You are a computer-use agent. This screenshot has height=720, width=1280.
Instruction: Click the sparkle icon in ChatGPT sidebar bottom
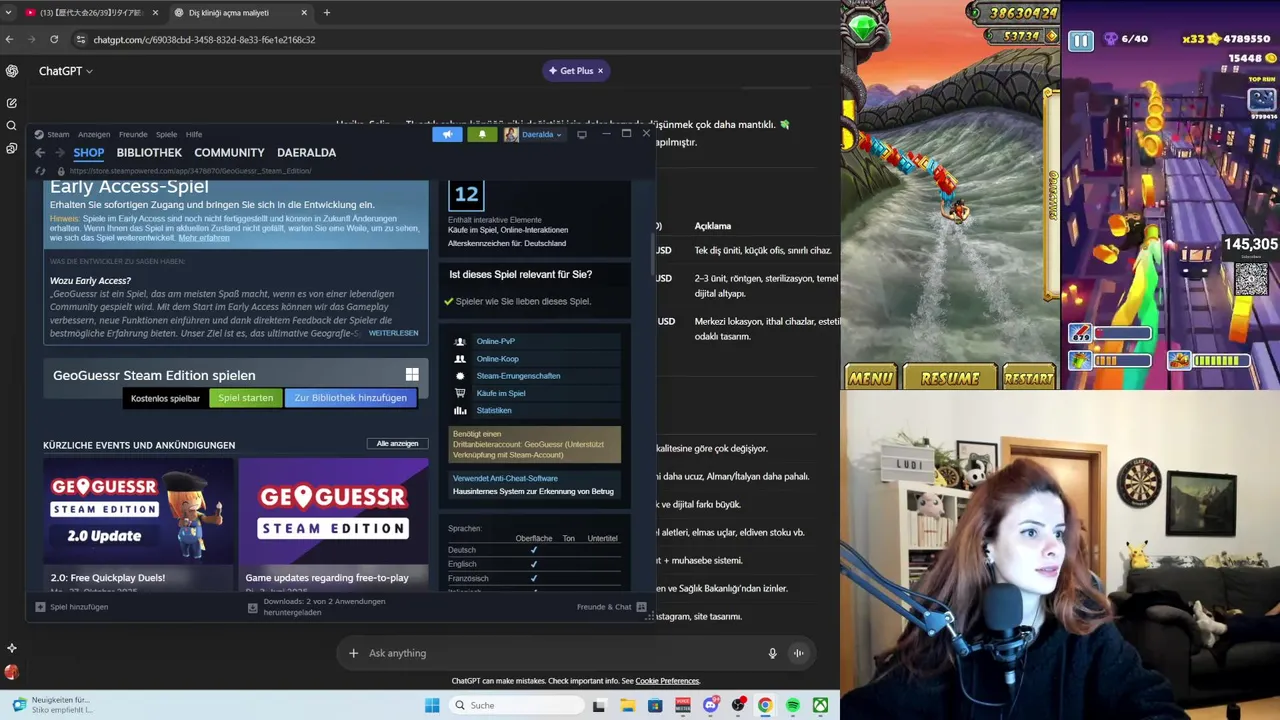[12, 648]
